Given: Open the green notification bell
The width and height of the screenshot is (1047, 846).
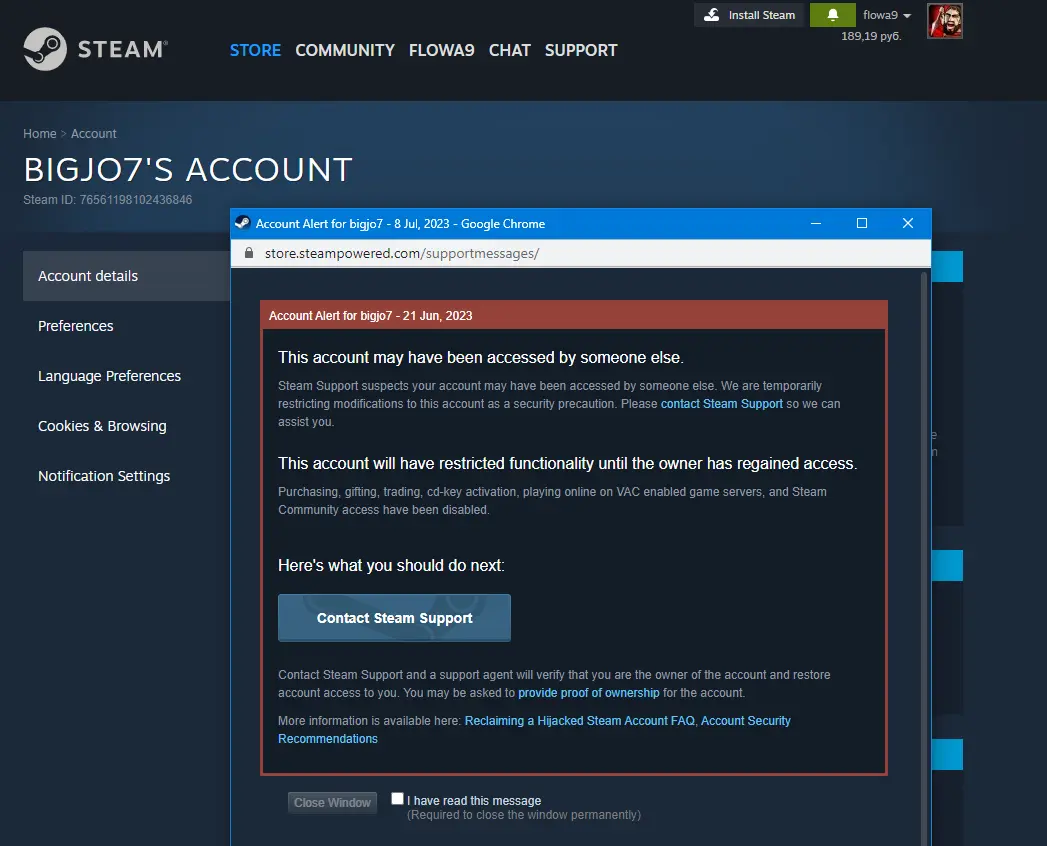Looking at the screenshot, I should click(x=833, y=15).
